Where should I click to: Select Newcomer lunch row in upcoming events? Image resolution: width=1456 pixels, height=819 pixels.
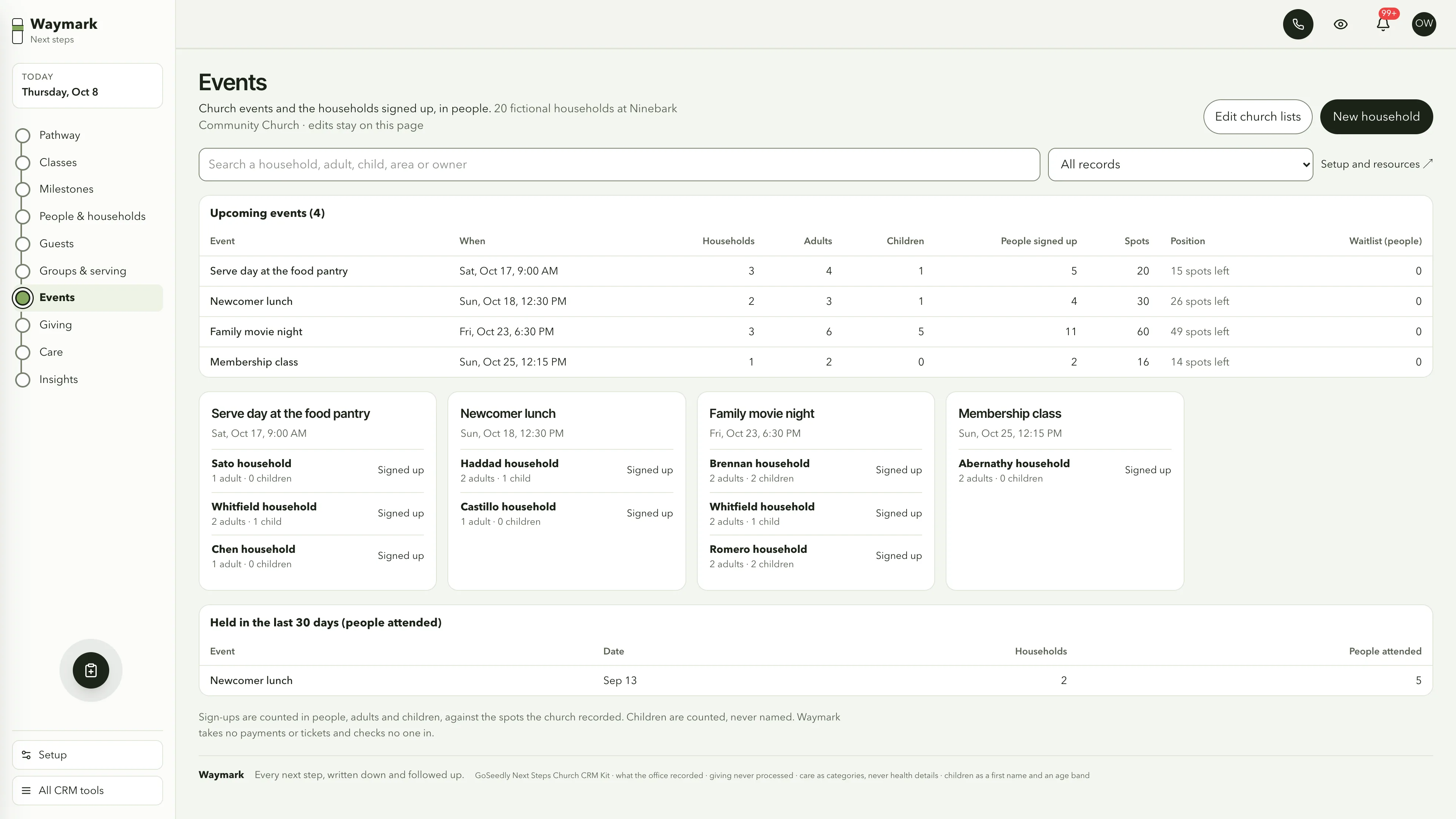[816, 301]
